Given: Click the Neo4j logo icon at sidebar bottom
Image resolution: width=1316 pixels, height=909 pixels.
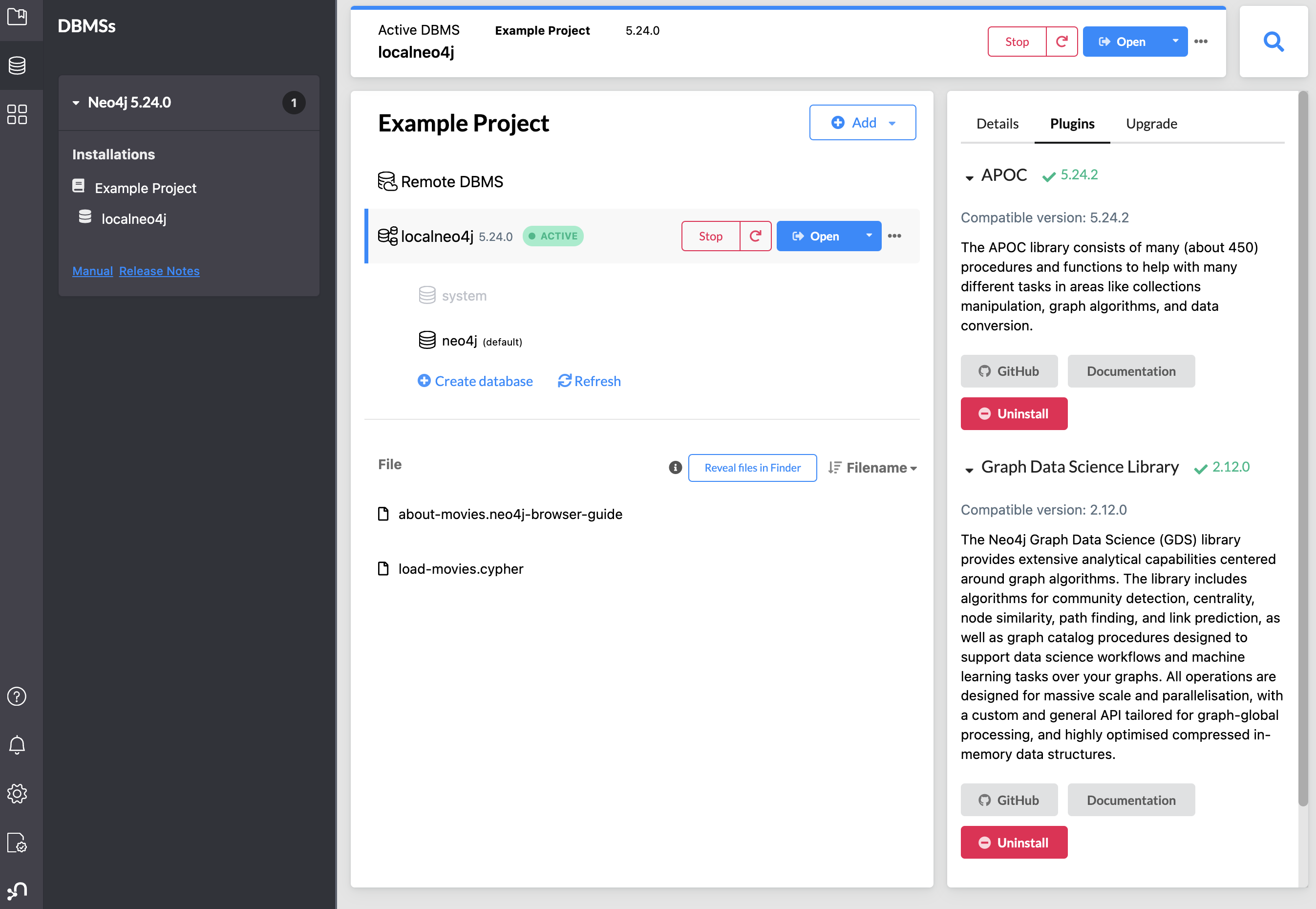Looking at the screenshot, I should point(17,891).
